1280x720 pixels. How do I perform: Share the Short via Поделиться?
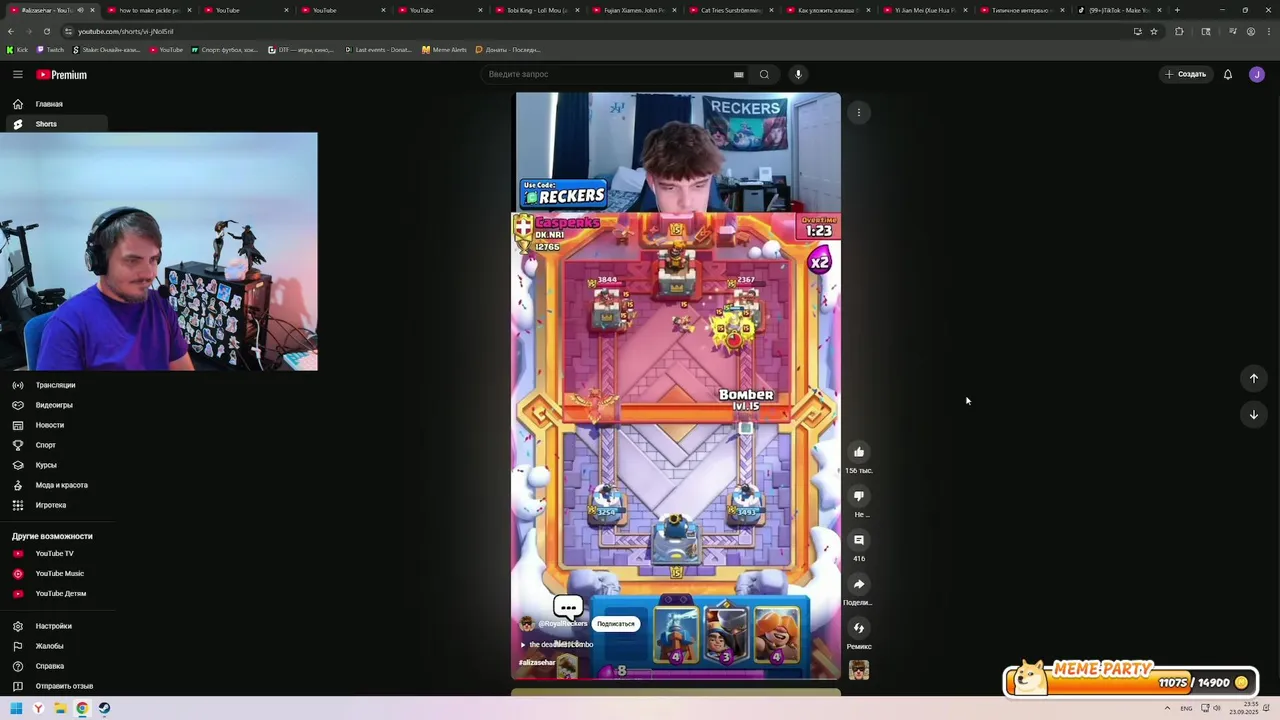pos(859,584)
